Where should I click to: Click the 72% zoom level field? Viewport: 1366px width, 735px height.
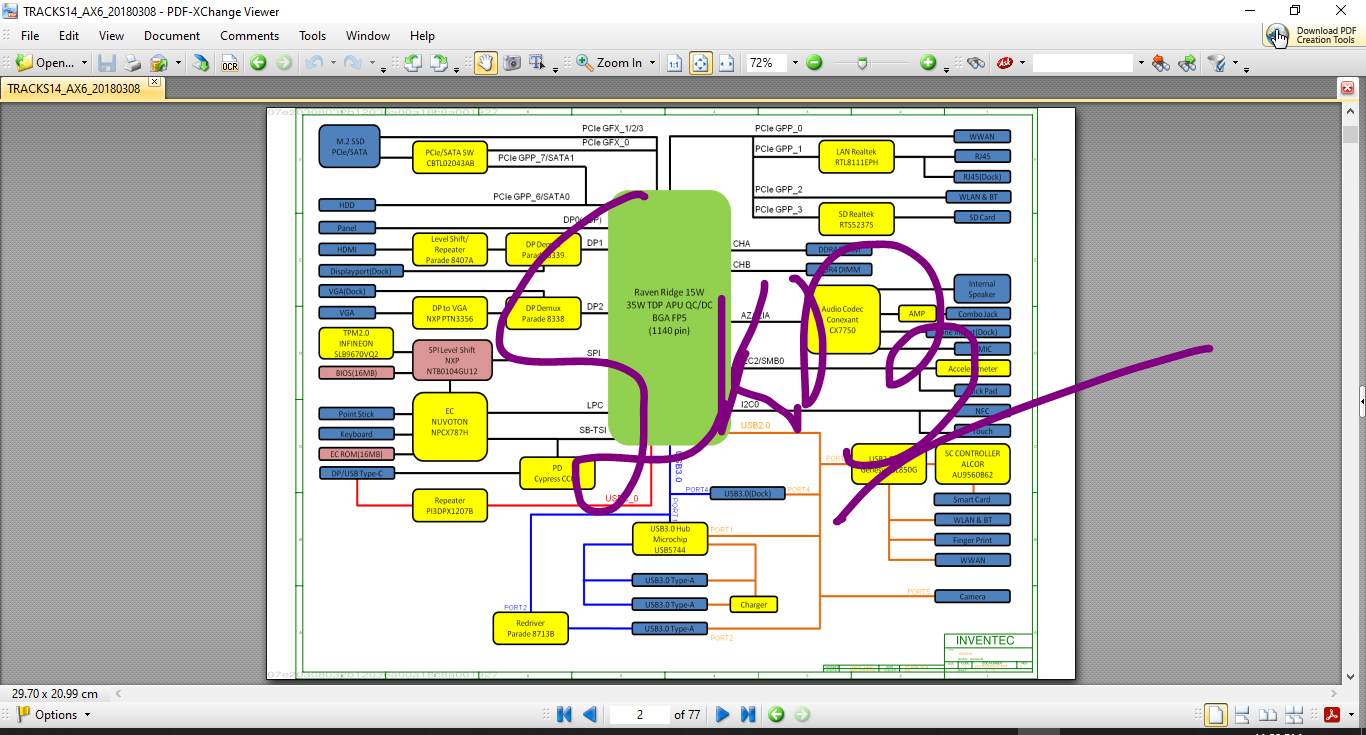pyautogui.click(x=767, y=63)
